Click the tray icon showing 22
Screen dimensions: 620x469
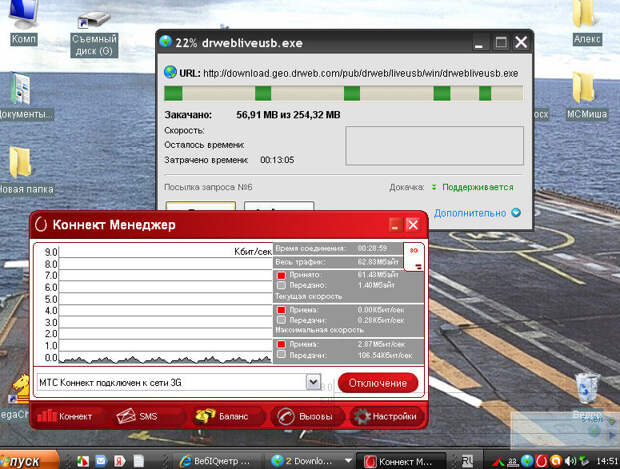click(513, 461)
